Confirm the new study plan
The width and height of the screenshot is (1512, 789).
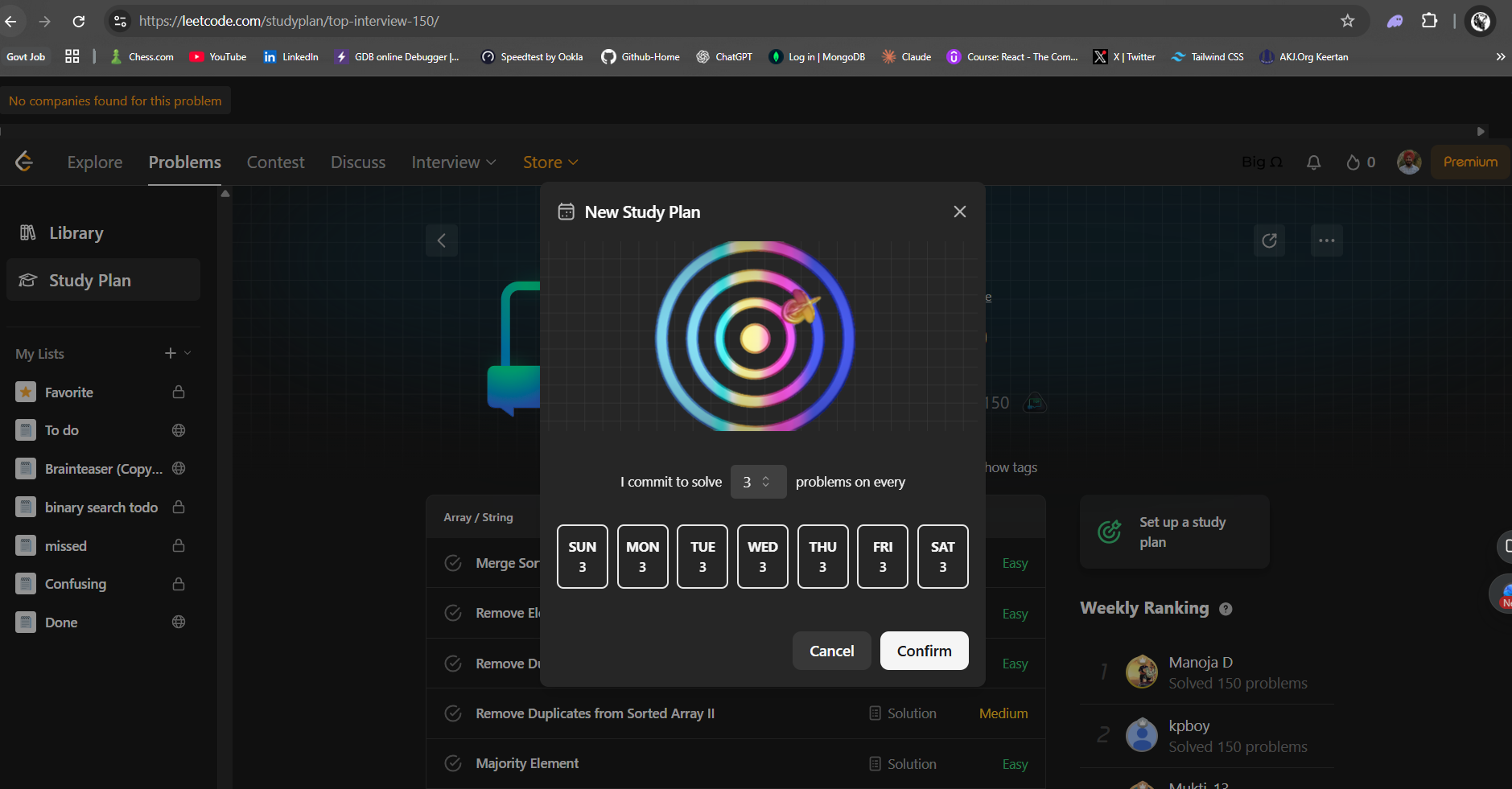[x=924, y=651]
